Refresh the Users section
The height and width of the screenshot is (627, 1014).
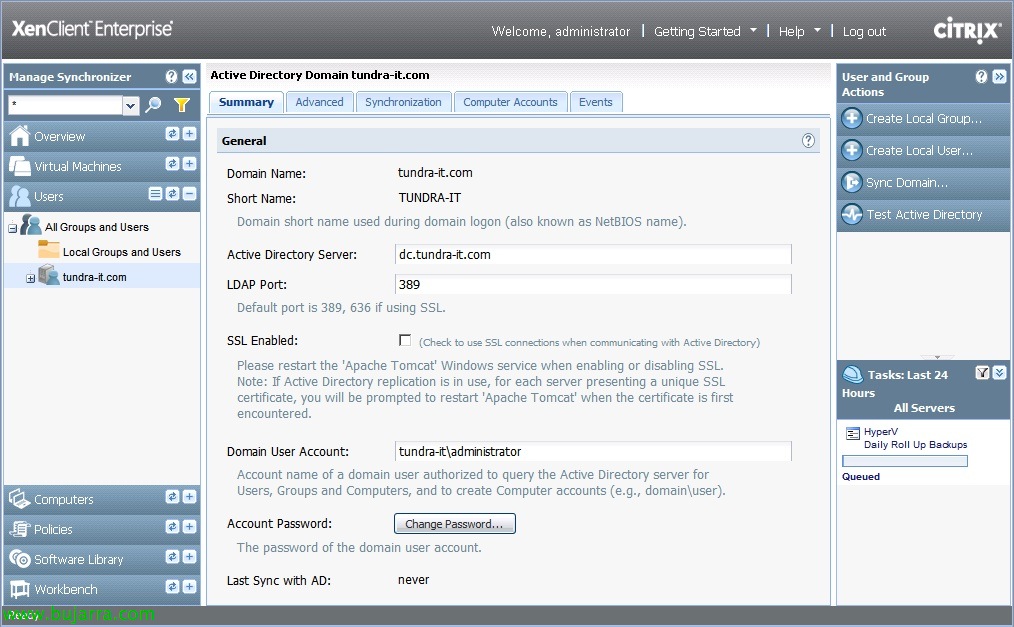(x=172, y=193)
